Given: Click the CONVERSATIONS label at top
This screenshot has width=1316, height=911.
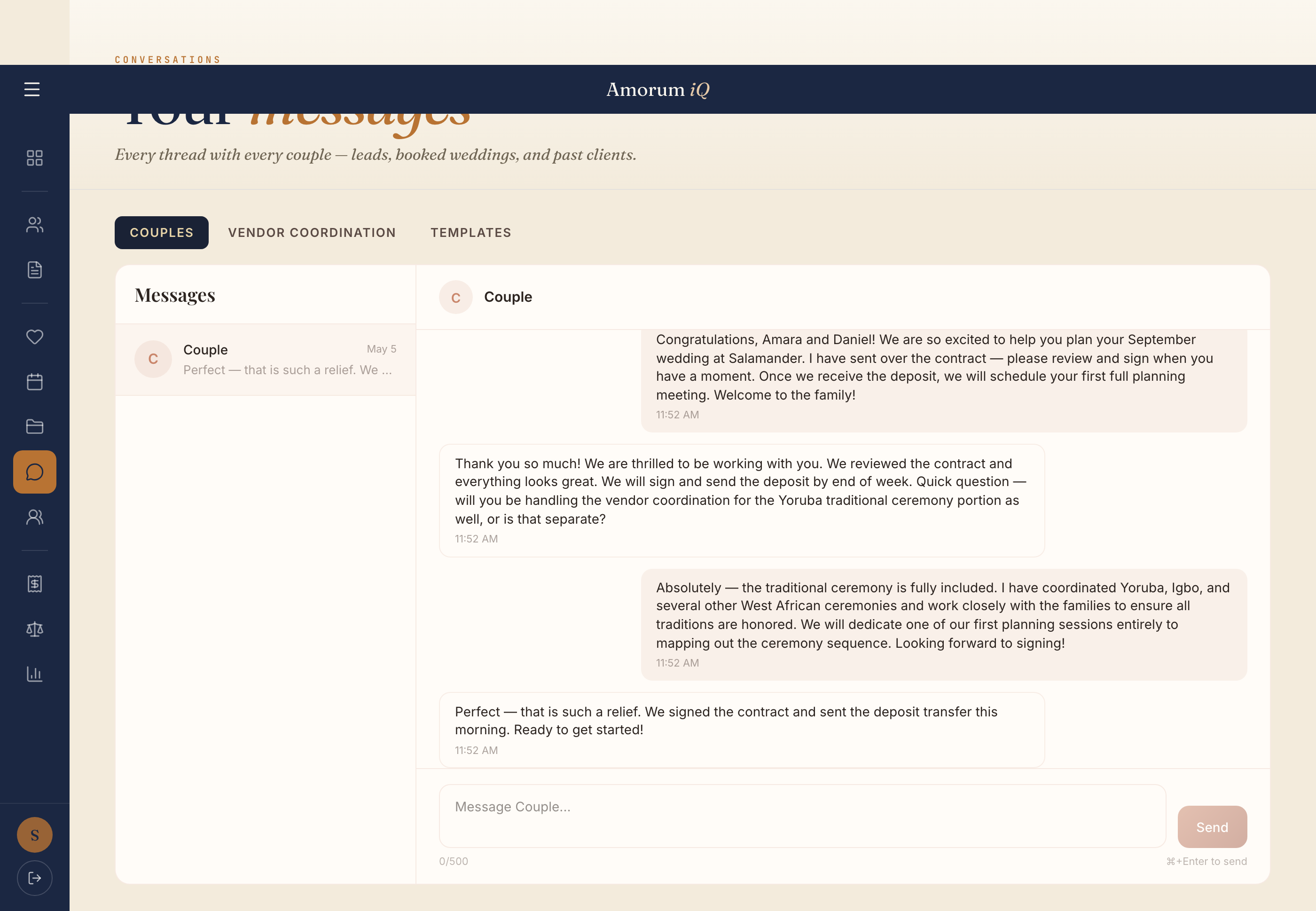Looking at the screenshot, I should 168,59.
